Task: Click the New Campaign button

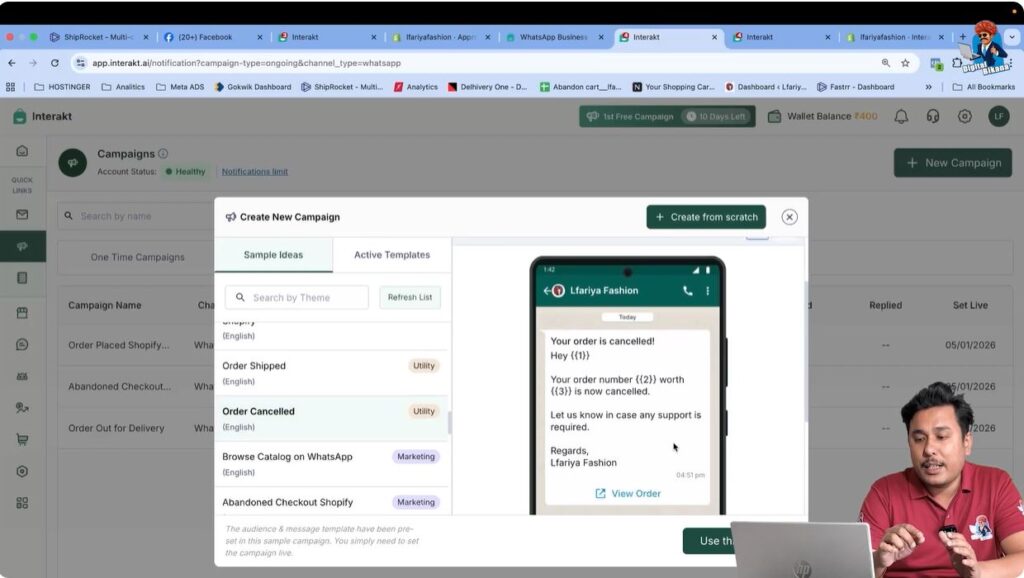Action: click(952, 162)
